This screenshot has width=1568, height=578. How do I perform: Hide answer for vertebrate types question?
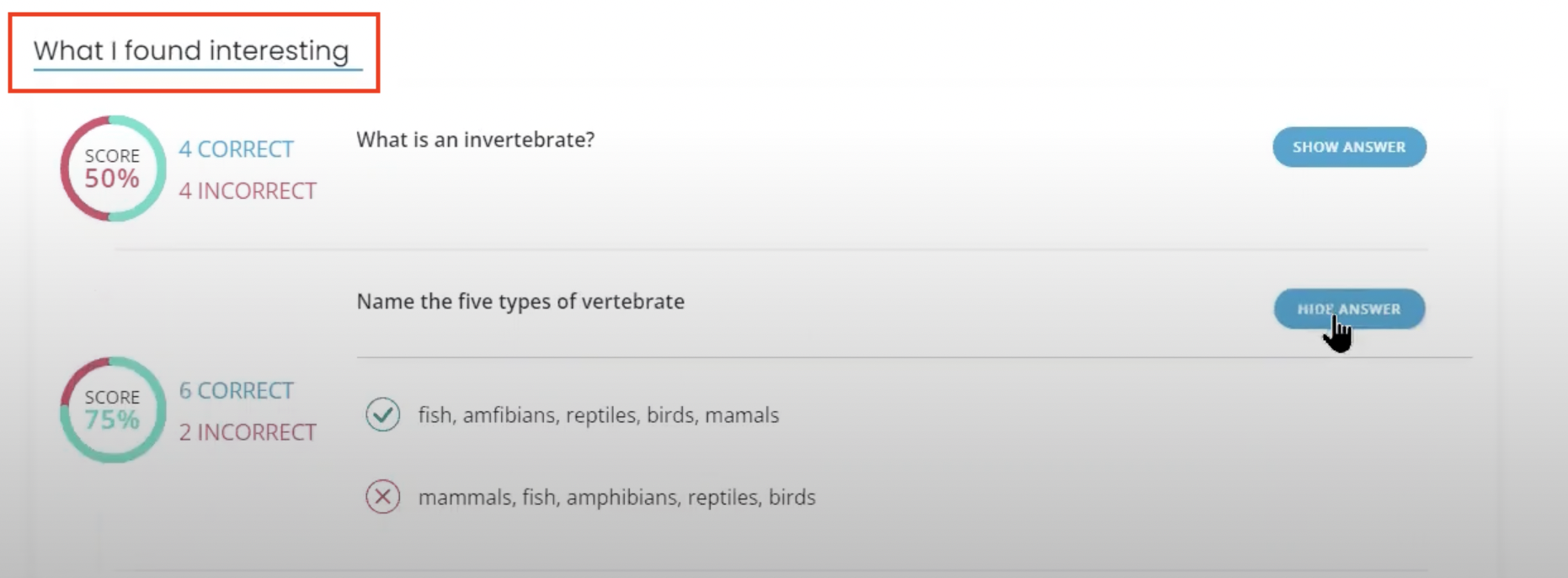click(1349, 309)
